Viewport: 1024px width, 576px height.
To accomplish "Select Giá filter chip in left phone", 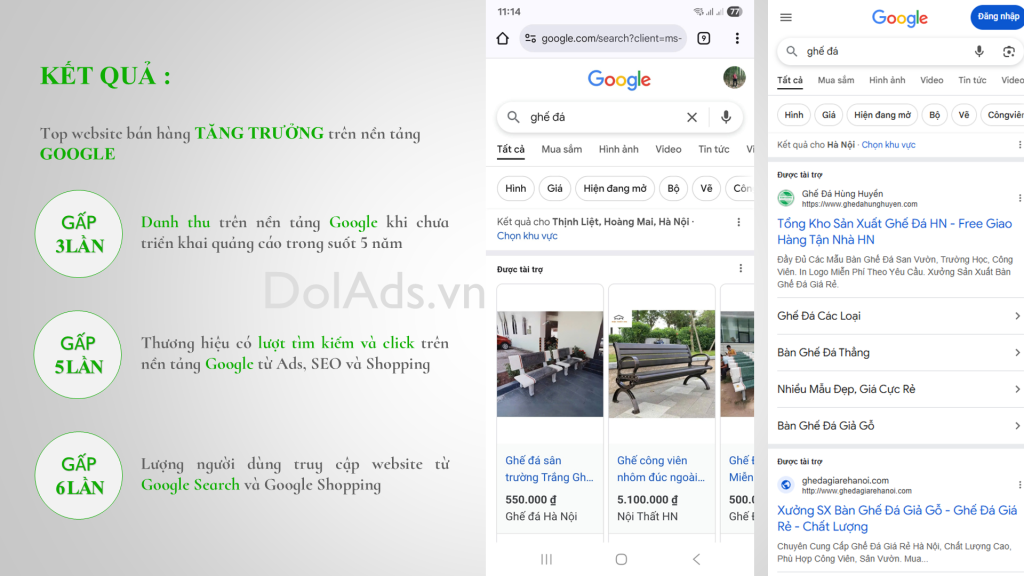I will 554,188.
